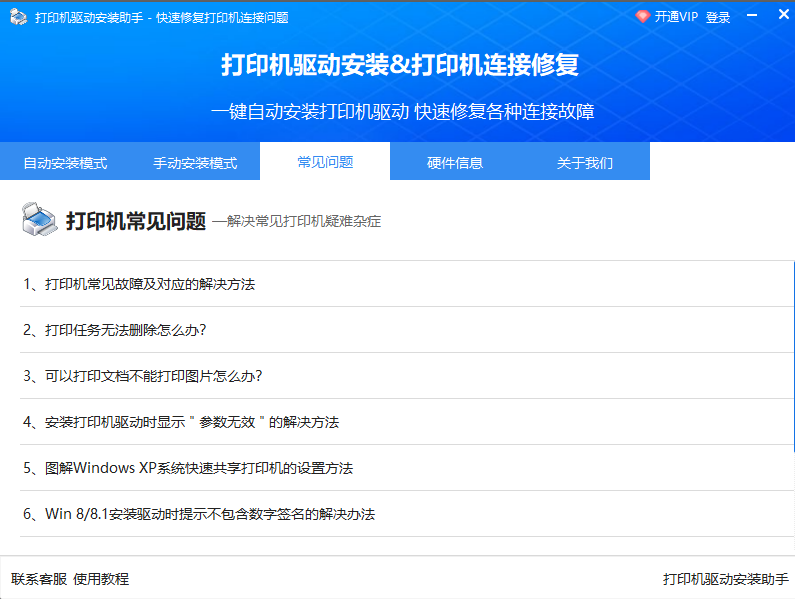This screenshot has height=599, width=795.
Task: Click the printer icon beside 打印机常见问题
Action: pyautogui.click(x=39, y=219)
